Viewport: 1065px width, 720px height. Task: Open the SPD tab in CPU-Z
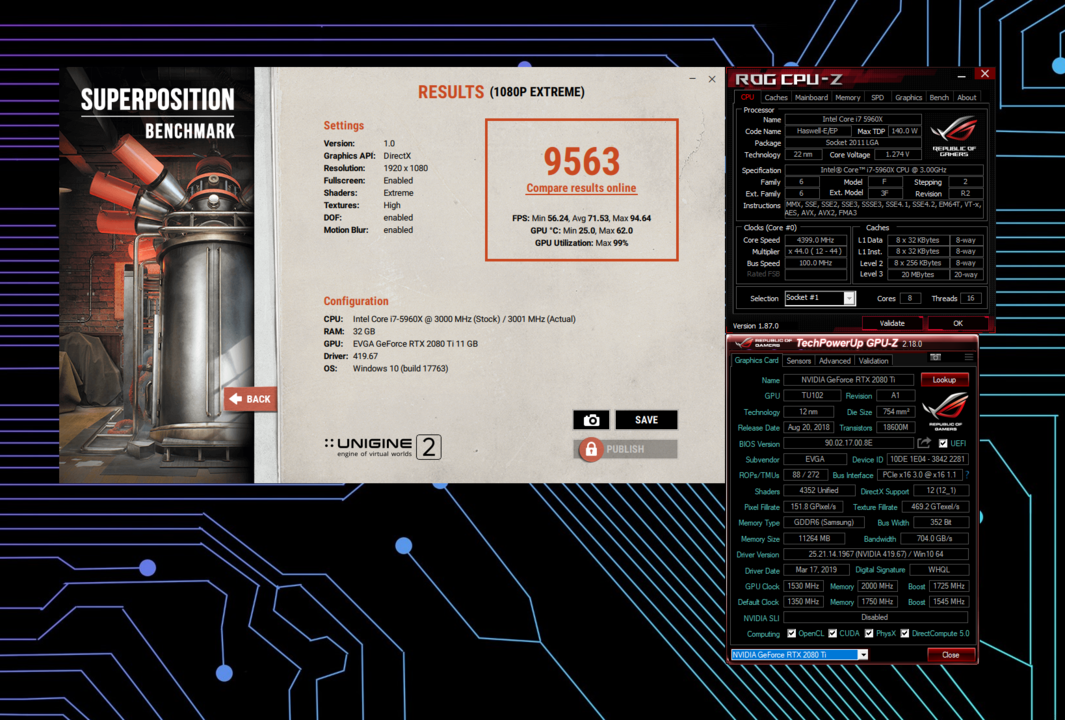pos(877,98)
